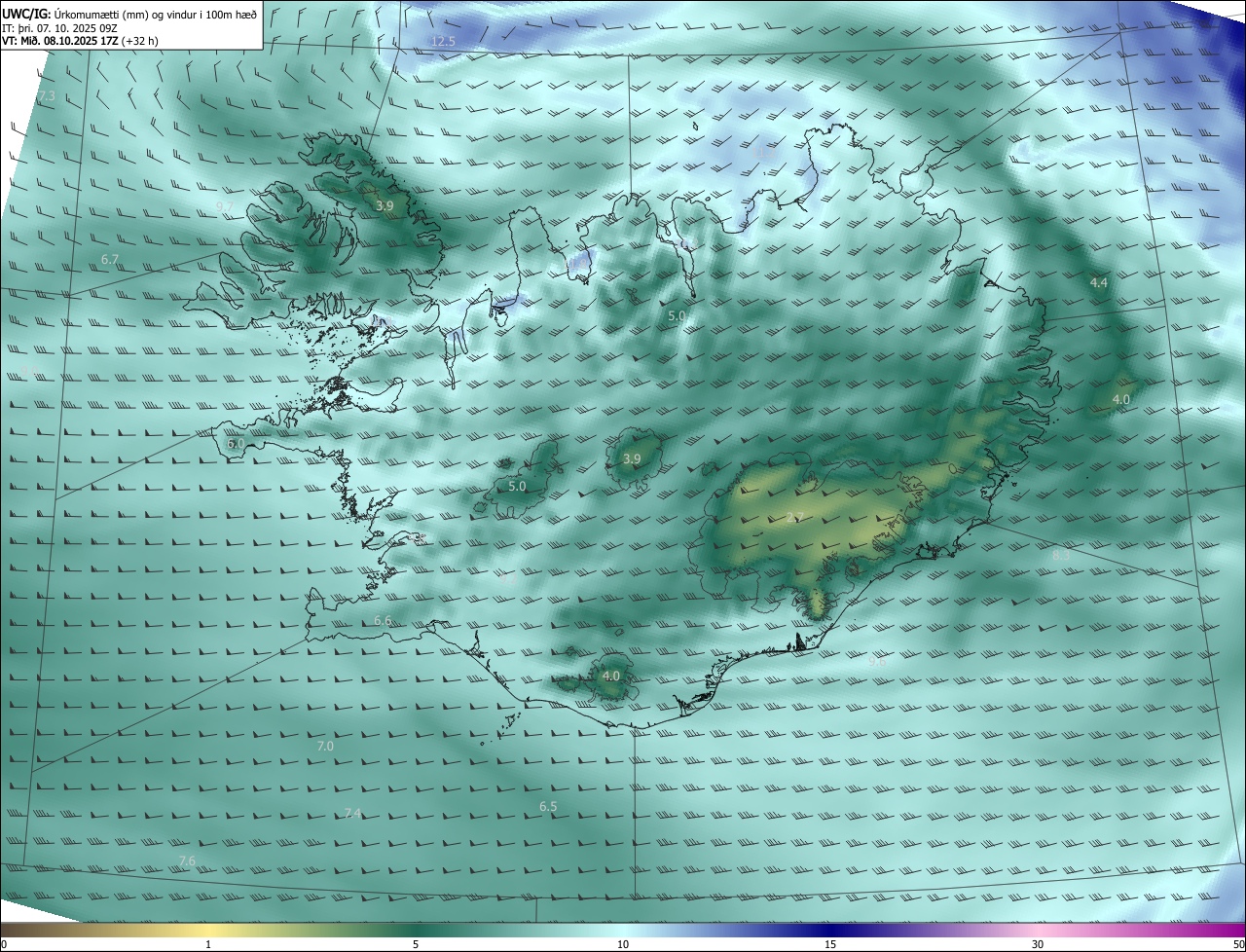
Task: Click the 3.9 value inside the Hofsjökull glacier outline
Action: click(x=632, y=458)
